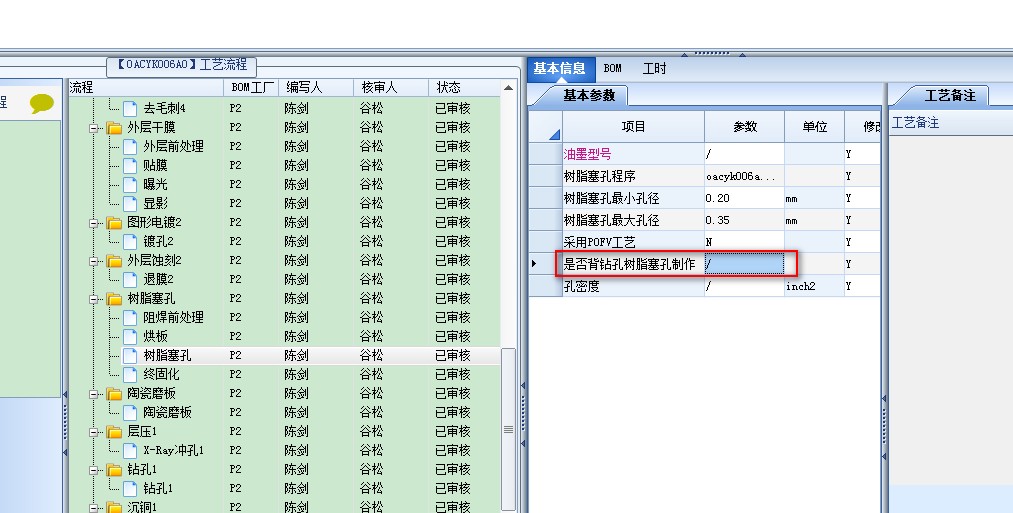
Task: Click document icon of 显影
Action: click(131, 204)
